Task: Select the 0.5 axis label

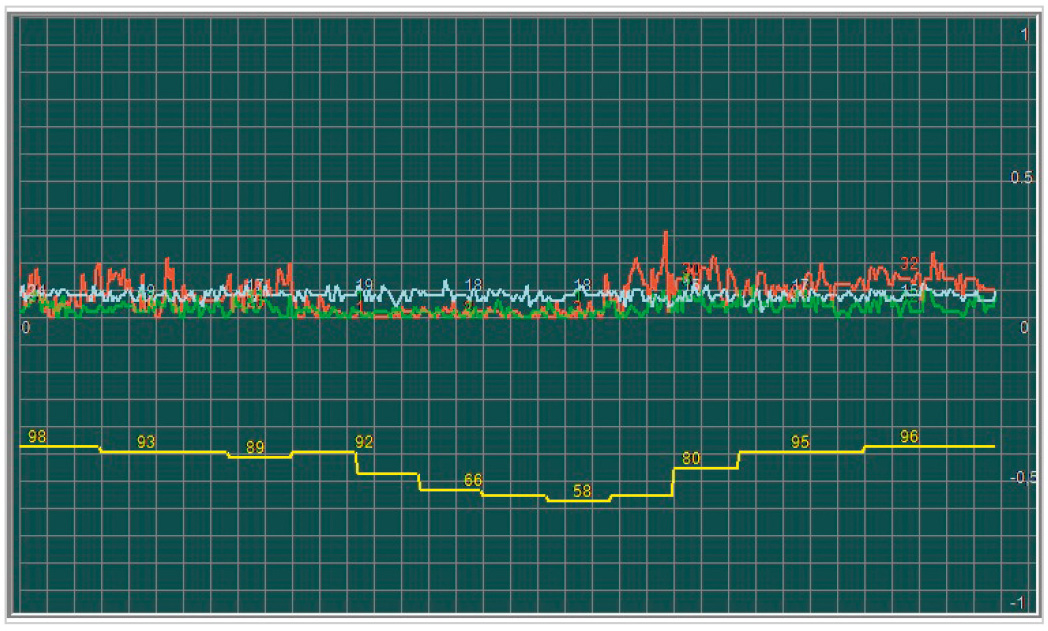Action: (x=1021, y=178)
